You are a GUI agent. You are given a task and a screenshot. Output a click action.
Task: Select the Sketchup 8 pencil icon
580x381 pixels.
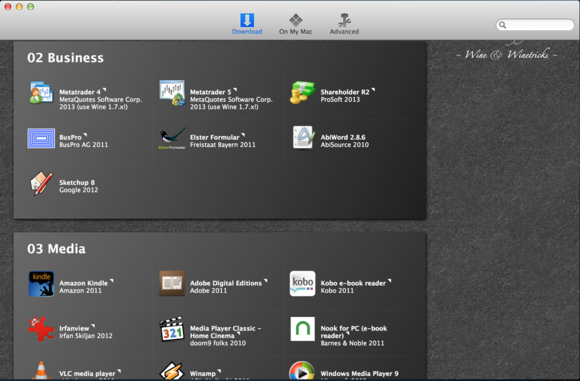[x=41, y=183]
